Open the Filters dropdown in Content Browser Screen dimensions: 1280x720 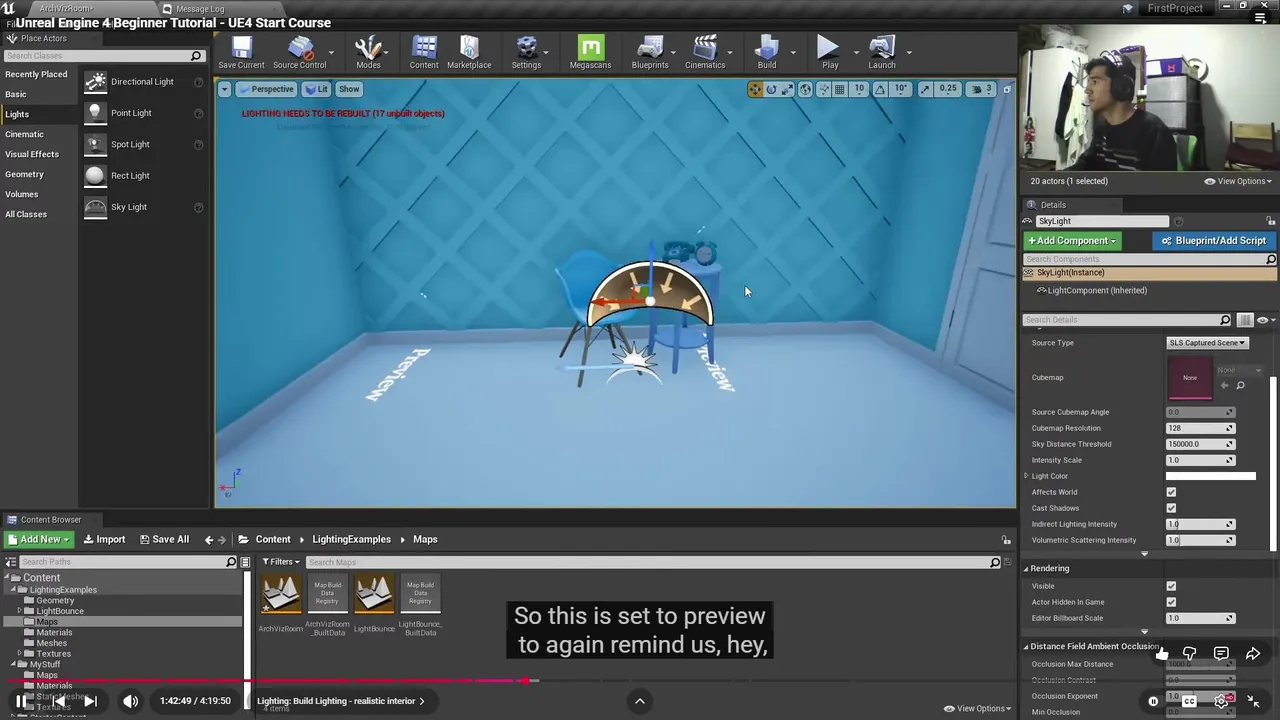(281, 562)
